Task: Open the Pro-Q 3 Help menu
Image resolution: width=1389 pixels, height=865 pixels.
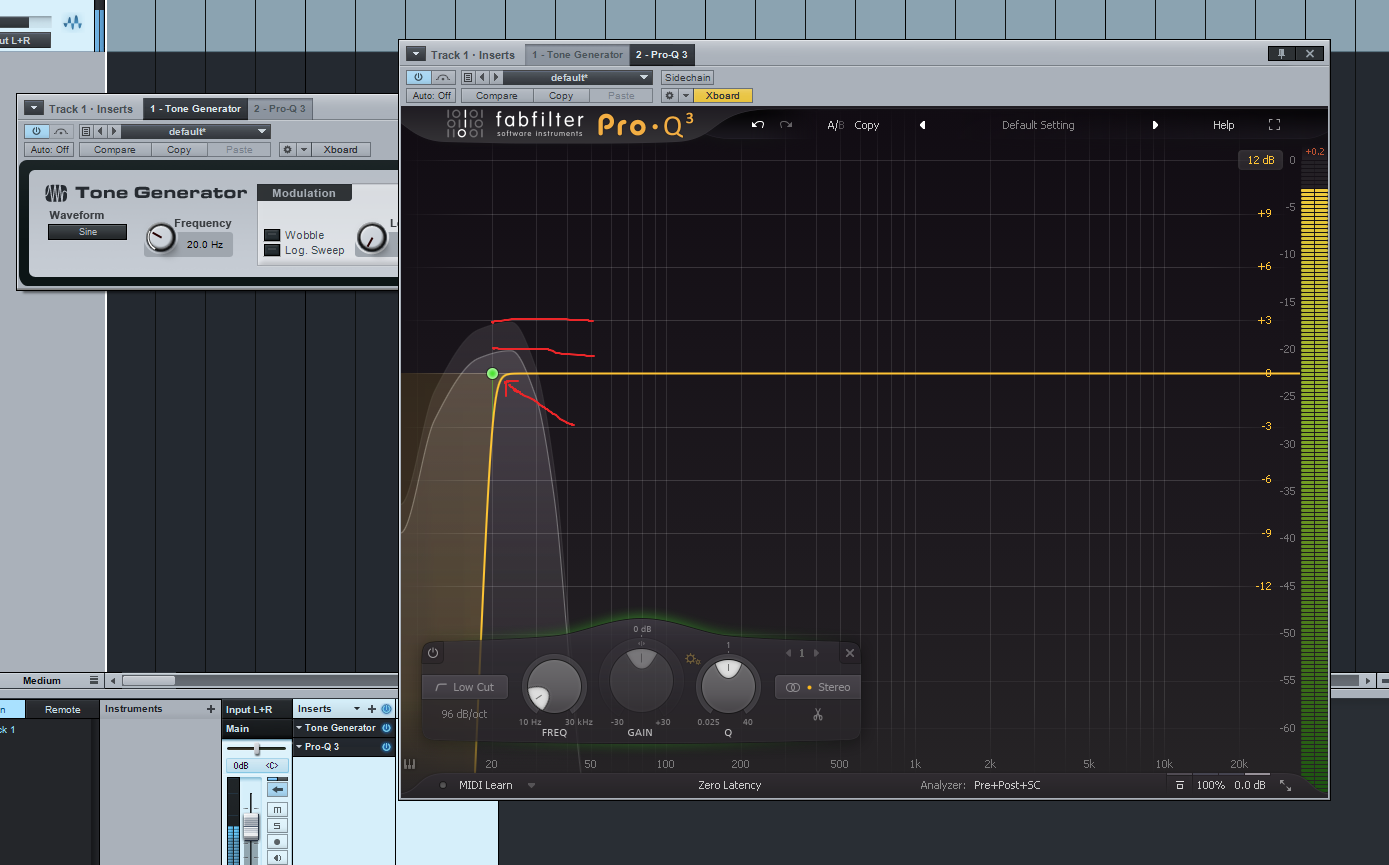Action: pos(1224,125)
